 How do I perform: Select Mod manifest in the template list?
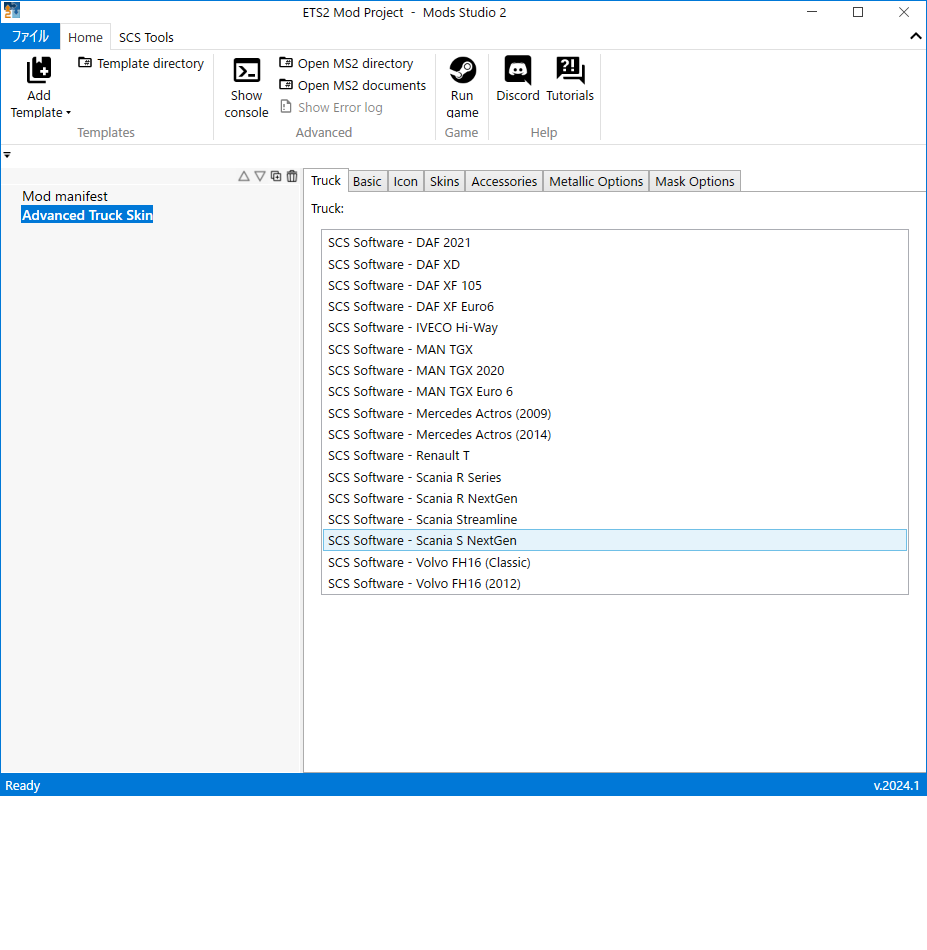(x=65, y=196)
